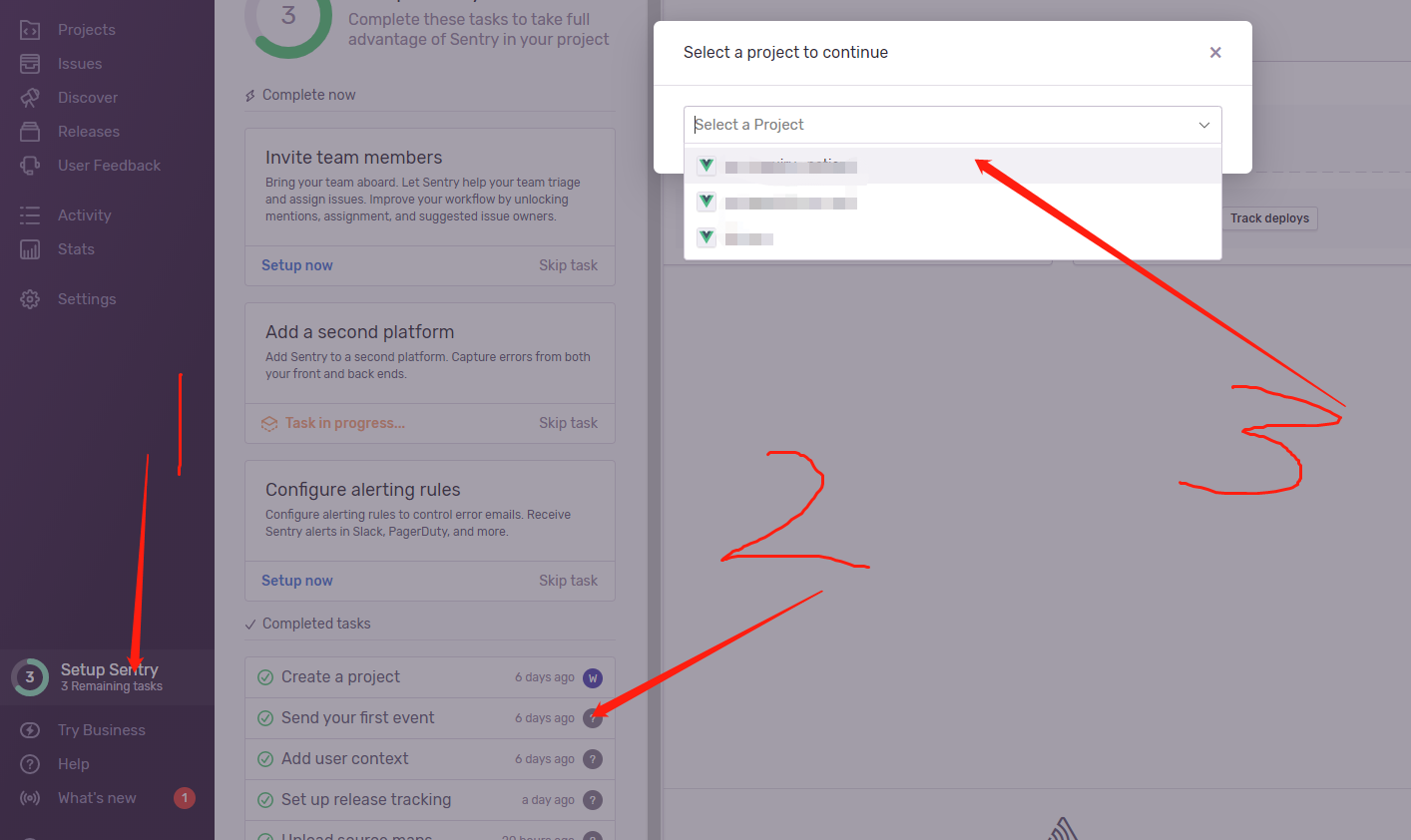Image resolution: width=1411 pixels, height=840 pixels.
Task: Click Invite team members heading
Action: pos(353,158)
